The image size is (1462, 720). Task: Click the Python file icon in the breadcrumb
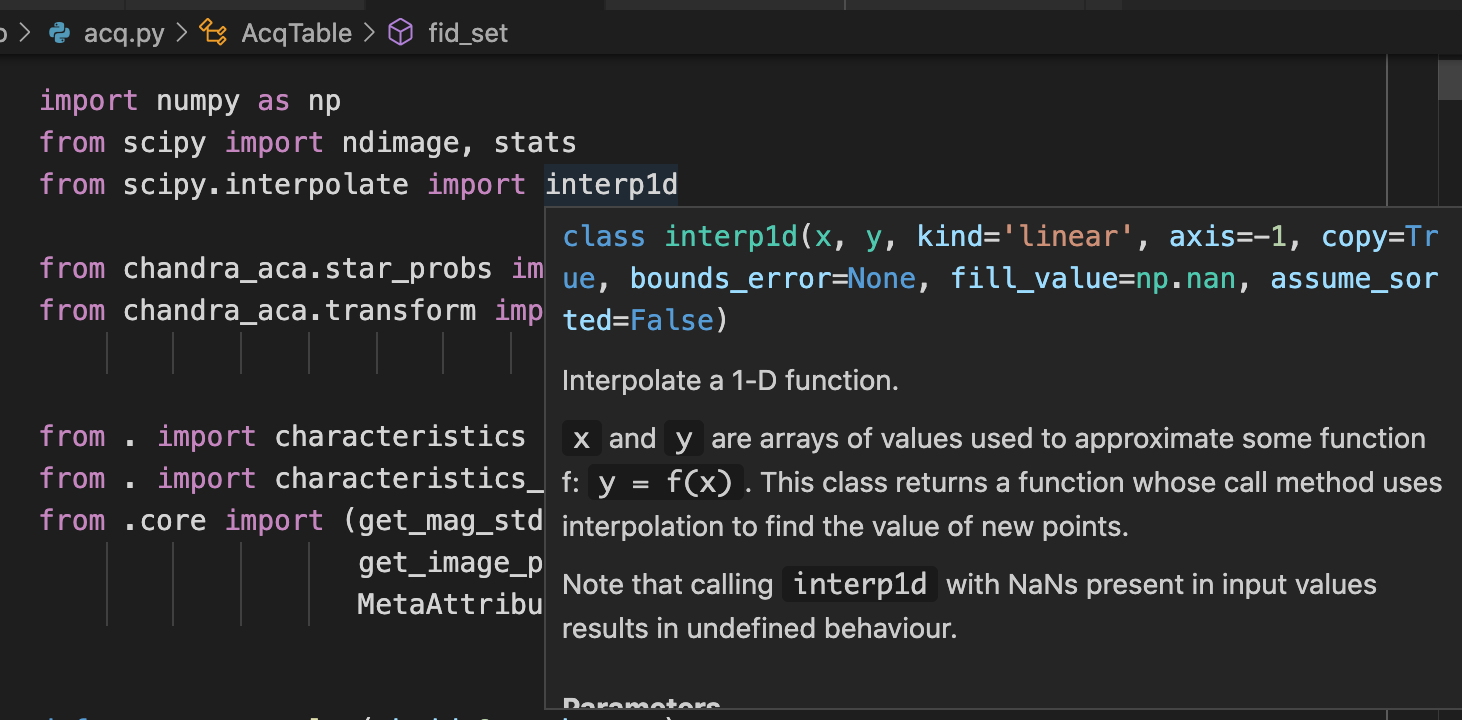click(x=58, y=32)
